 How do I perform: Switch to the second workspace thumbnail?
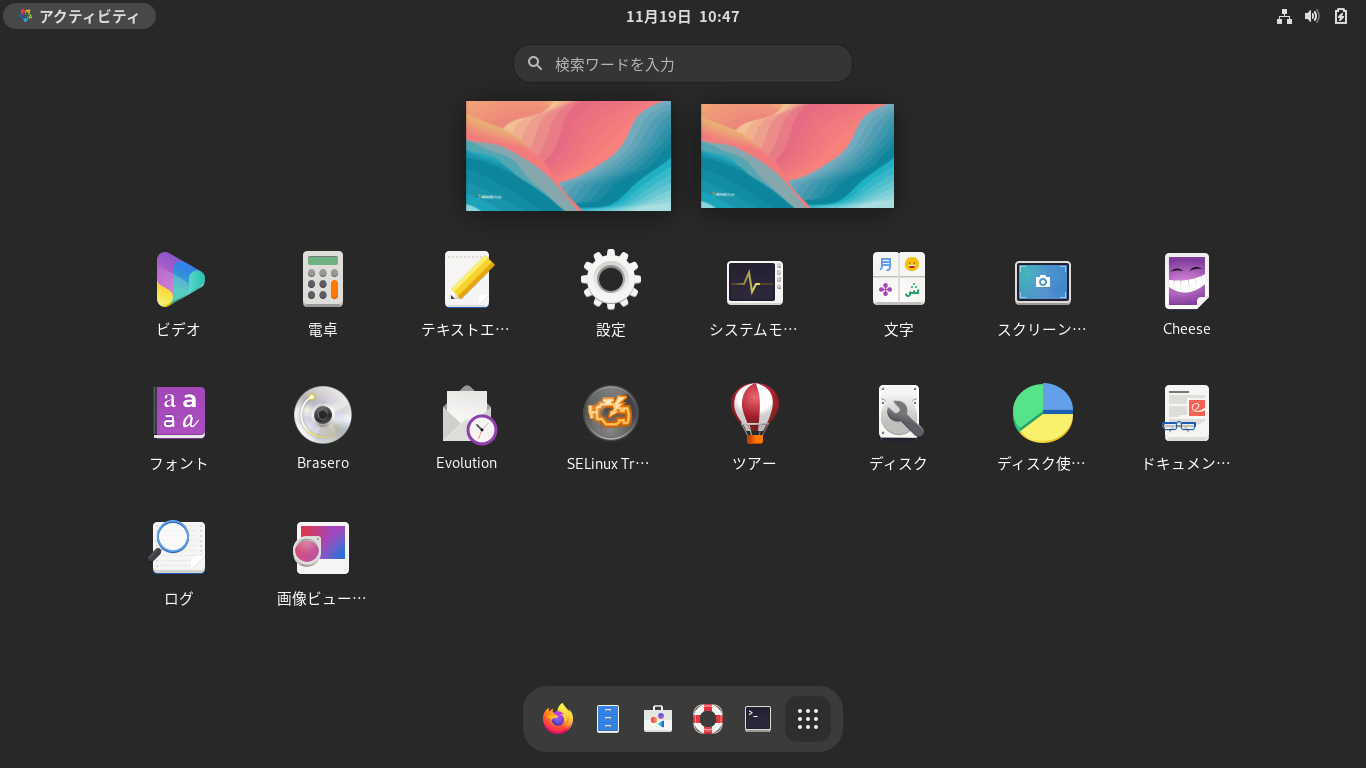point(797,155)
